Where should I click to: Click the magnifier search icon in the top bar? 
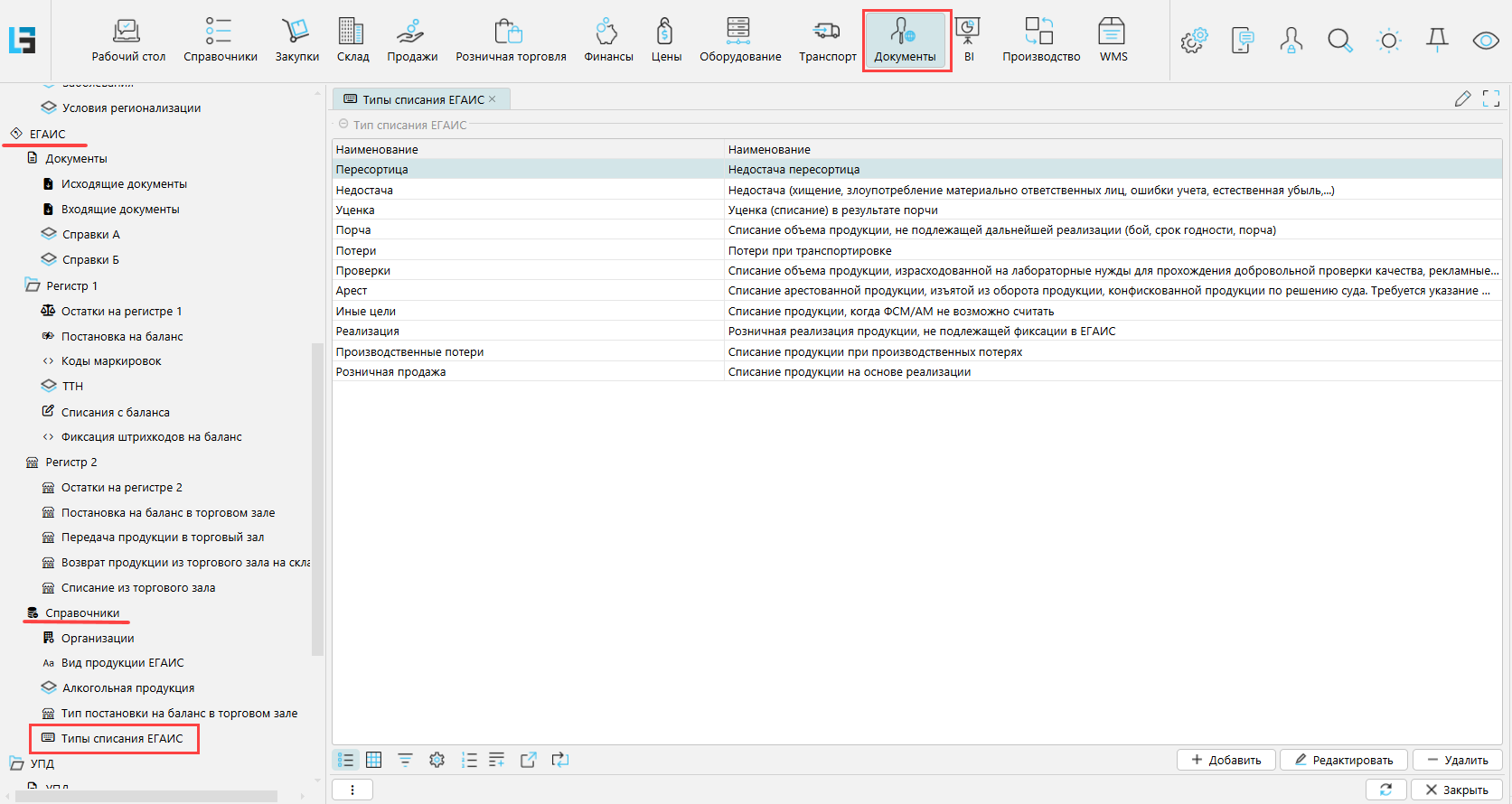pyautogui.click(x=1339, y=41)
